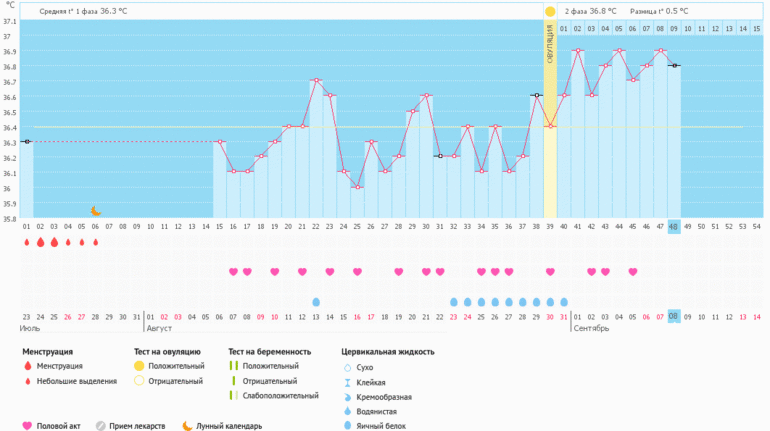Click the heart icon on cycle day 45
Viewport: 770px width, 431px height.
632,271
